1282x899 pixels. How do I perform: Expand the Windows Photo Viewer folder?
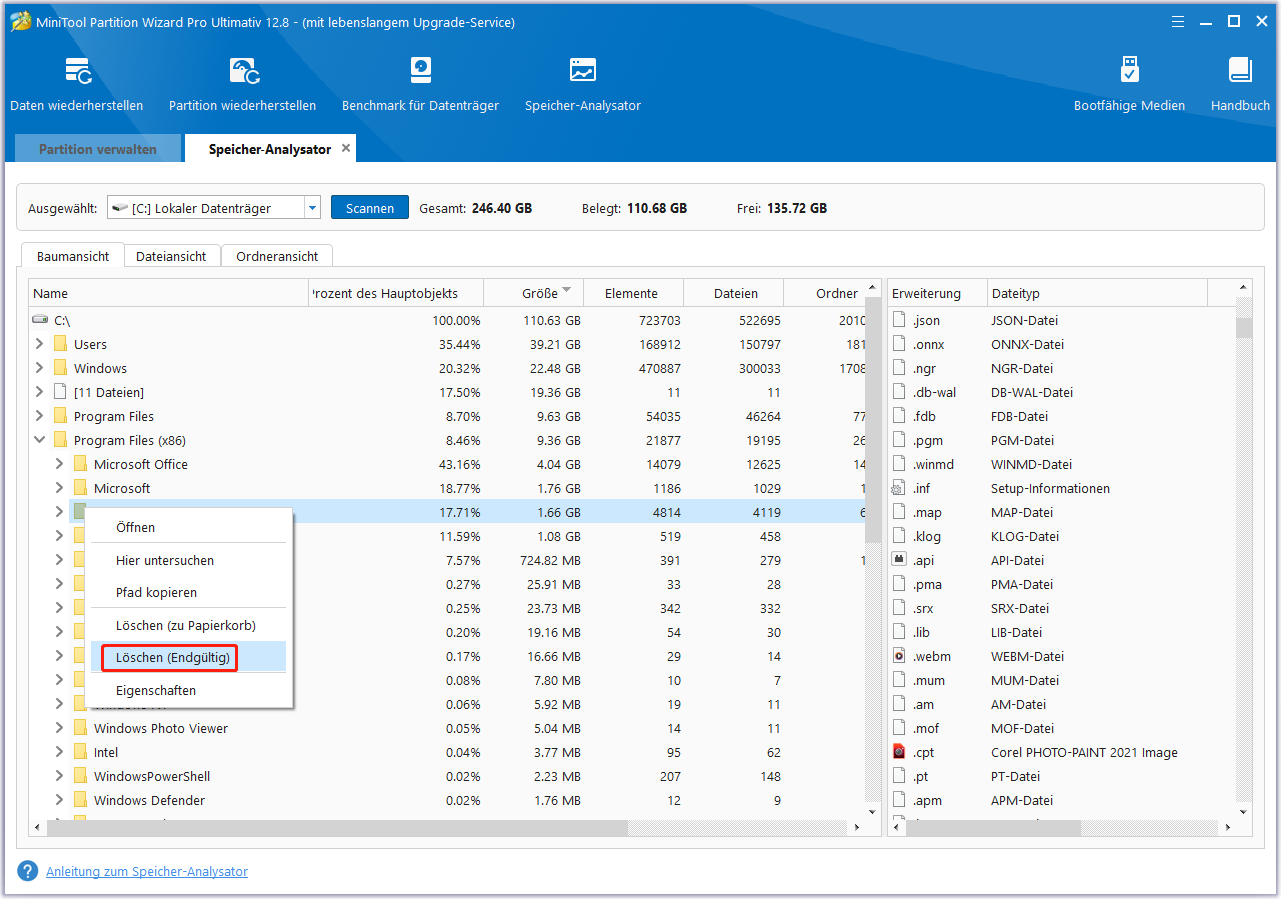(59, 728)
